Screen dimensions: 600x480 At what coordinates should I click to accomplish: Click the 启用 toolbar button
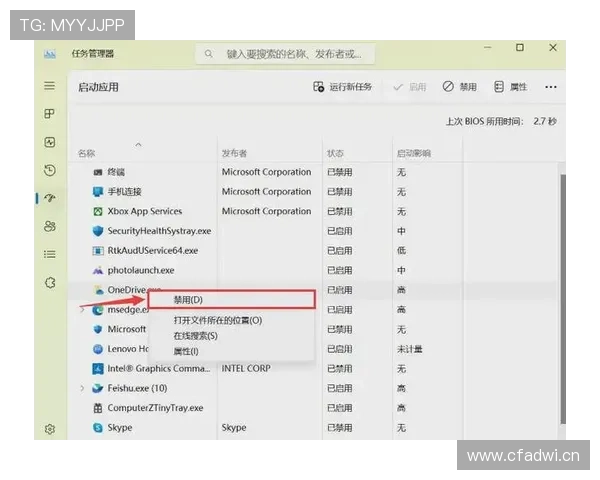tap(409, 87)
